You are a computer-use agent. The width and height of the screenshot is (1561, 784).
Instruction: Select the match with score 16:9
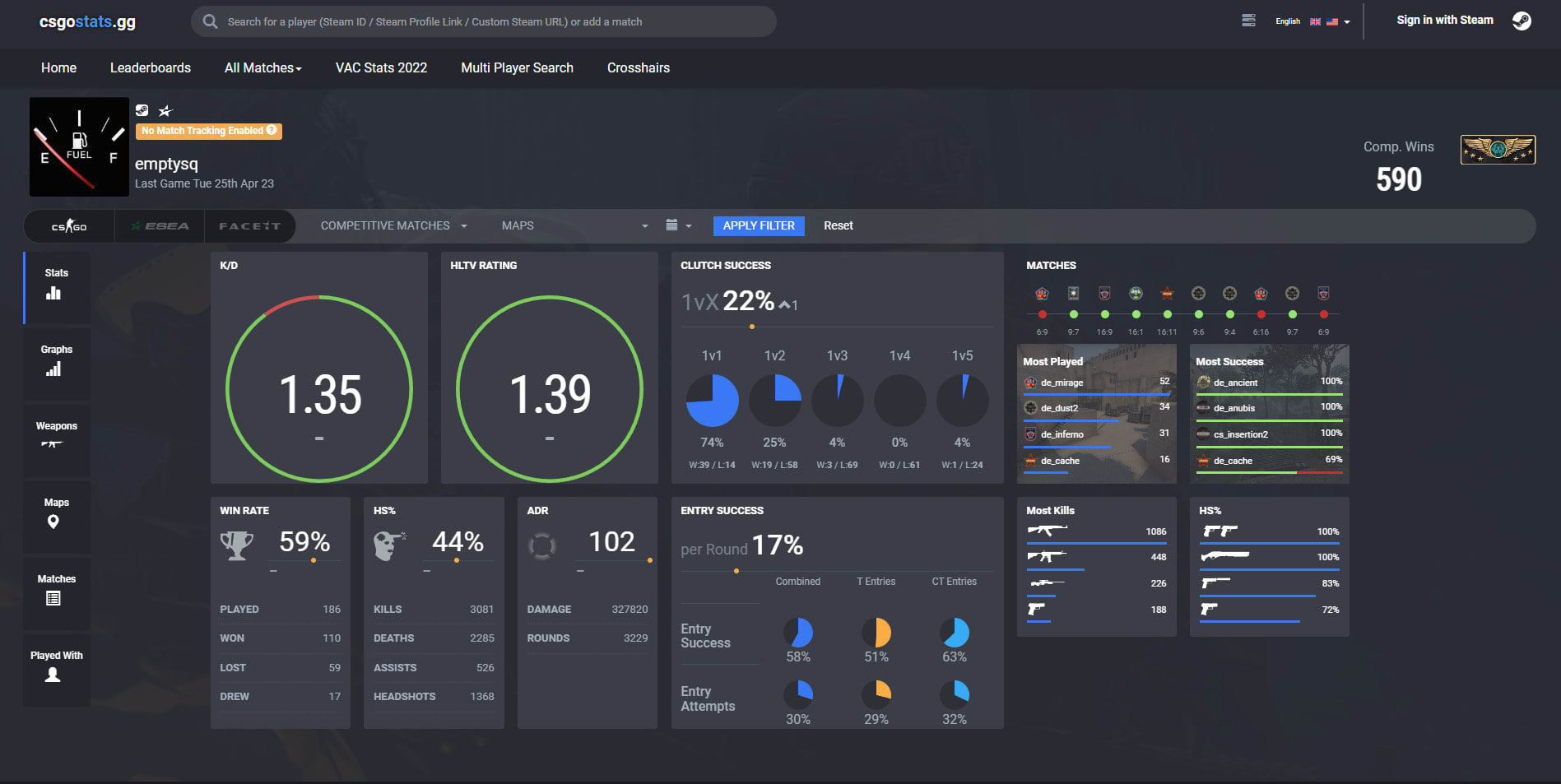pos(1105,314)
